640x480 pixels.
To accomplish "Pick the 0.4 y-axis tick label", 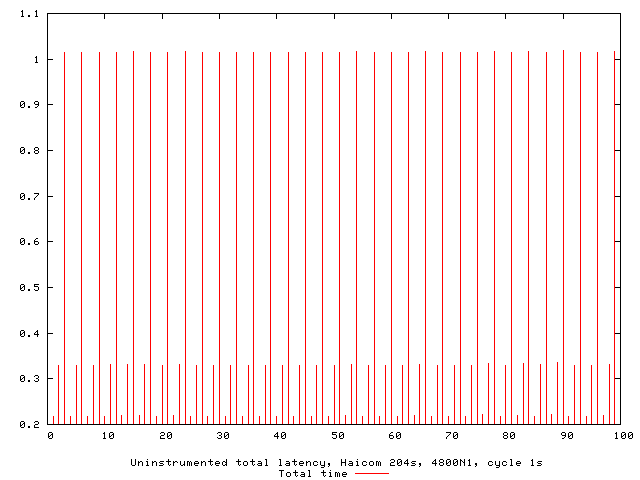I will point(31,334).
